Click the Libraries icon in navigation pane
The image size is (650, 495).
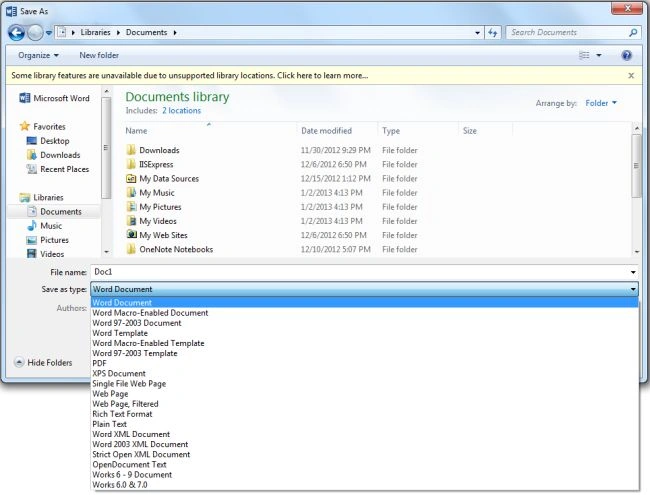25,197
